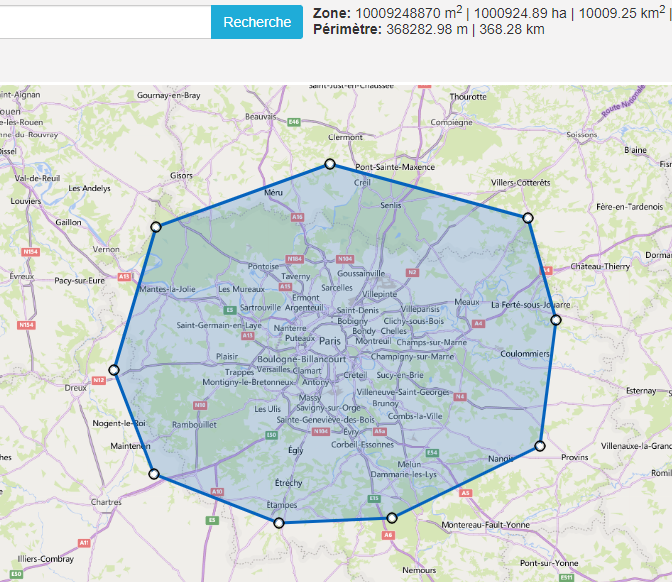This screenshot has width=672, height=582.
Task: Click the Dreux town label
Action: pos(75,388)
